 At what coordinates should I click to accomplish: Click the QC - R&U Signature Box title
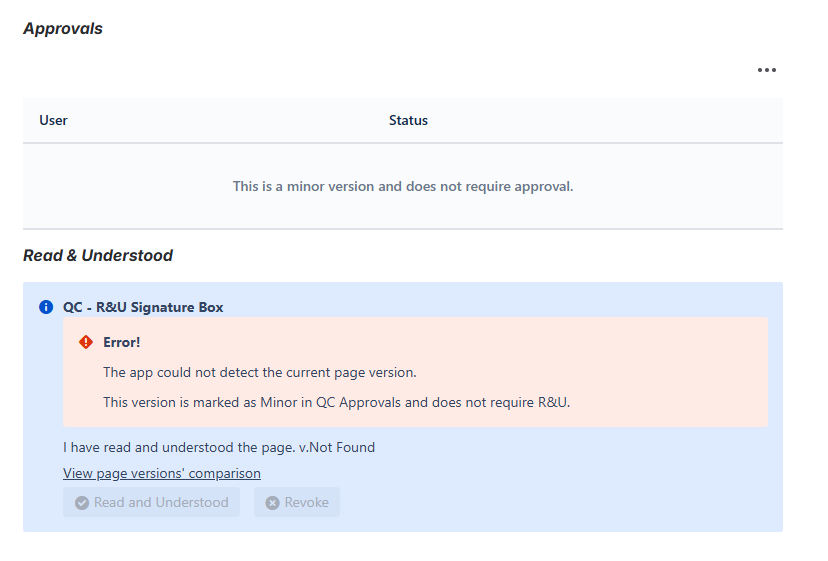pos(143,307)
